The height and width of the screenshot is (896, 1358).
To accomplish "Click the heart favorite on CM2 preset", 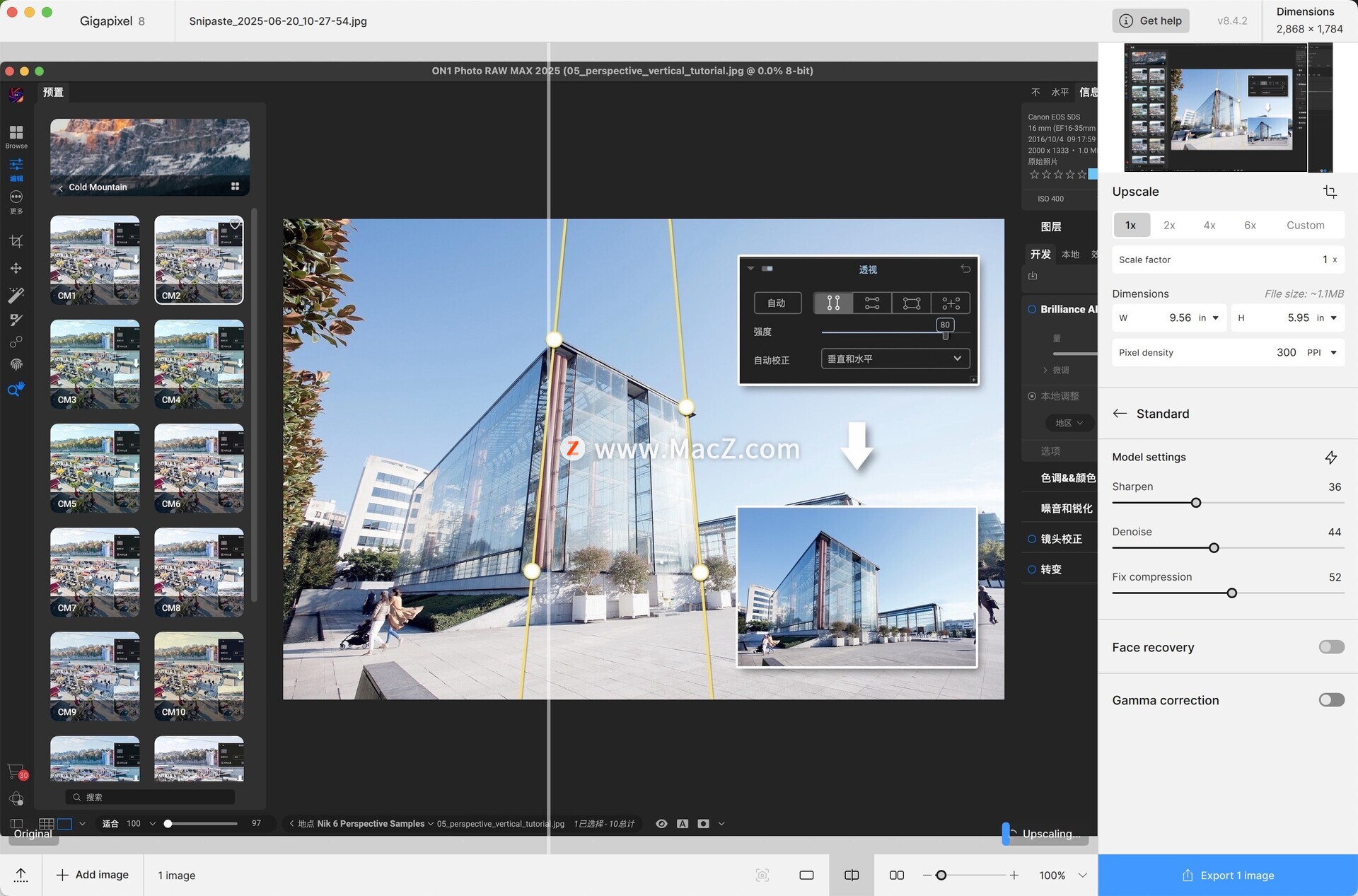I will coord(235,225).
